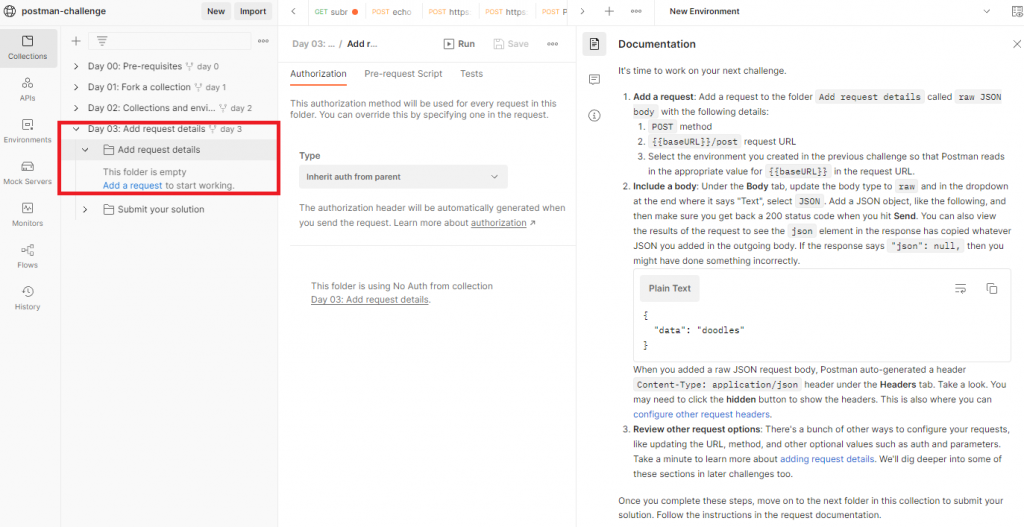Viewport: 1024px width, 527px height.
Task: Open the Collections sidebar icon
Action: pos(27,48)
